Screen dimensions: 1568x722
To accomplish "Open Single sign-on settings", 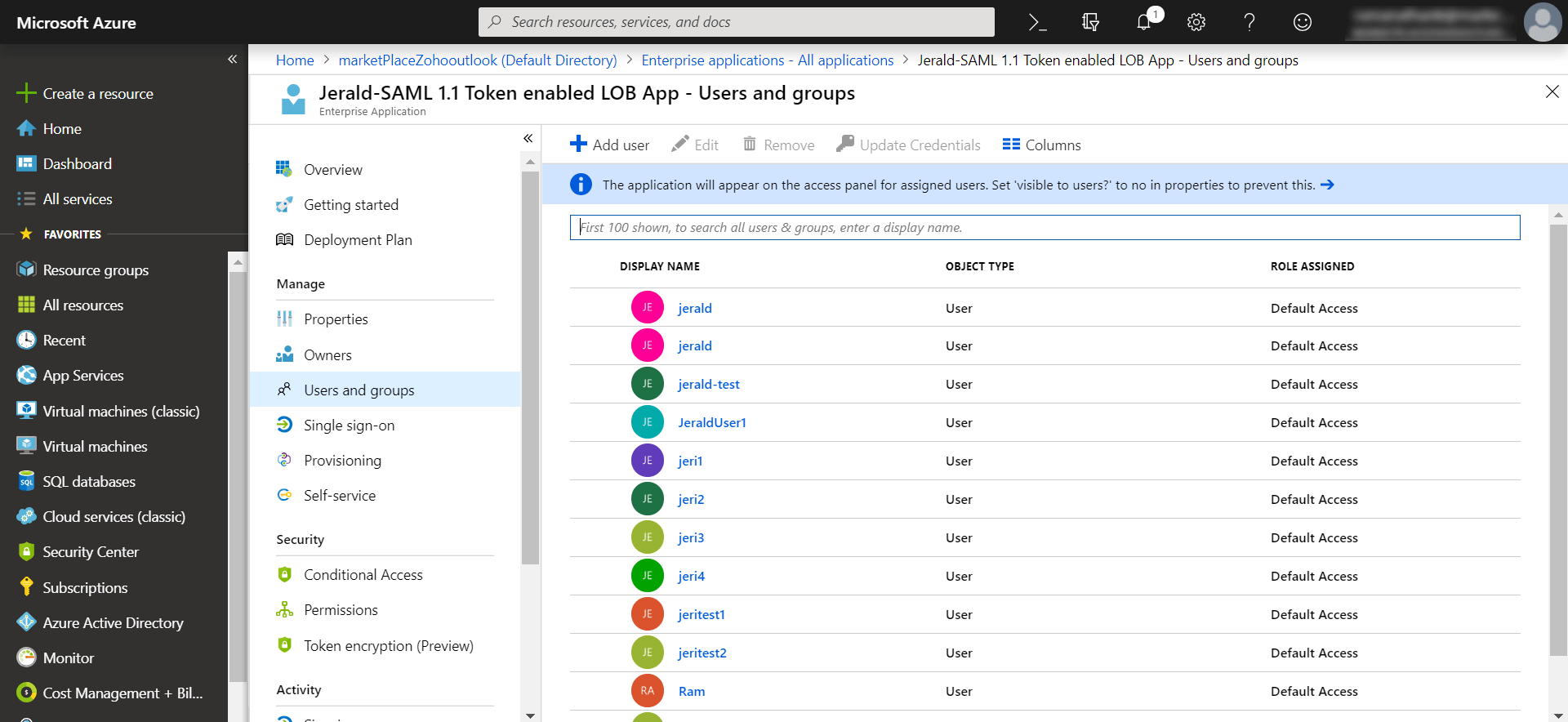I will [349, 426].
